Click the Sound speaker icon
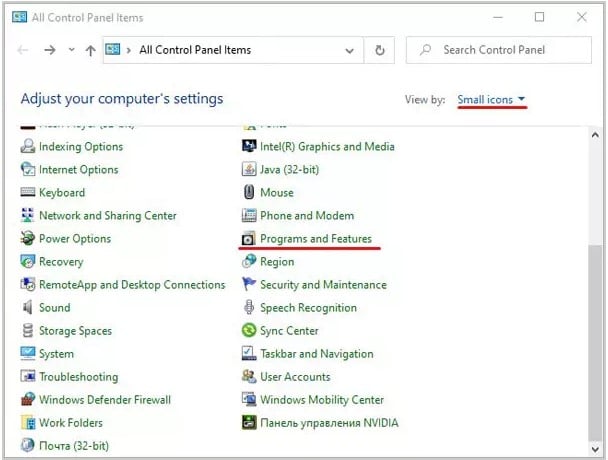 click(28, 307)
